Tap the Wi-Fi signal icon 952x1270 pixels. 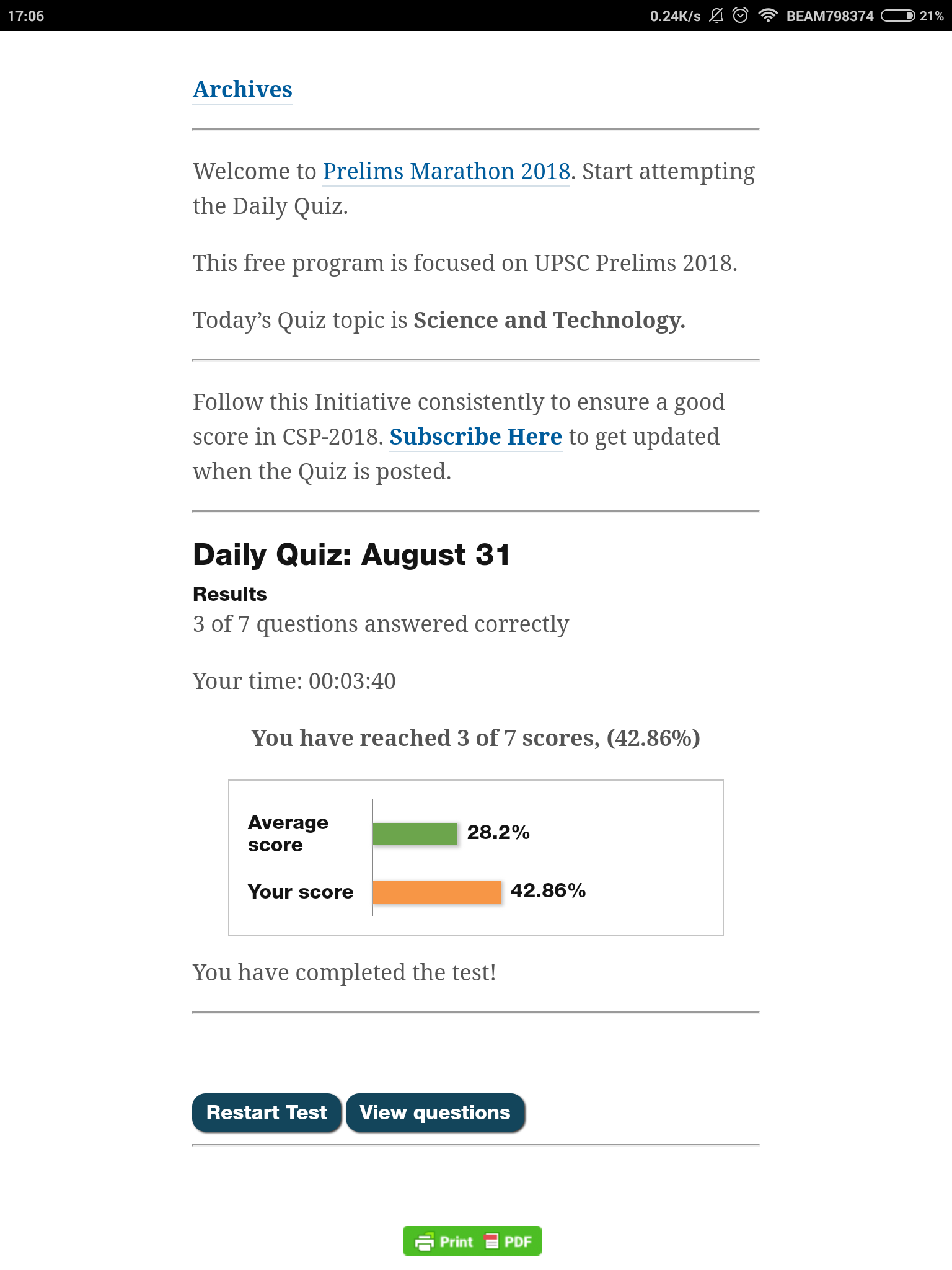point(768,16)
